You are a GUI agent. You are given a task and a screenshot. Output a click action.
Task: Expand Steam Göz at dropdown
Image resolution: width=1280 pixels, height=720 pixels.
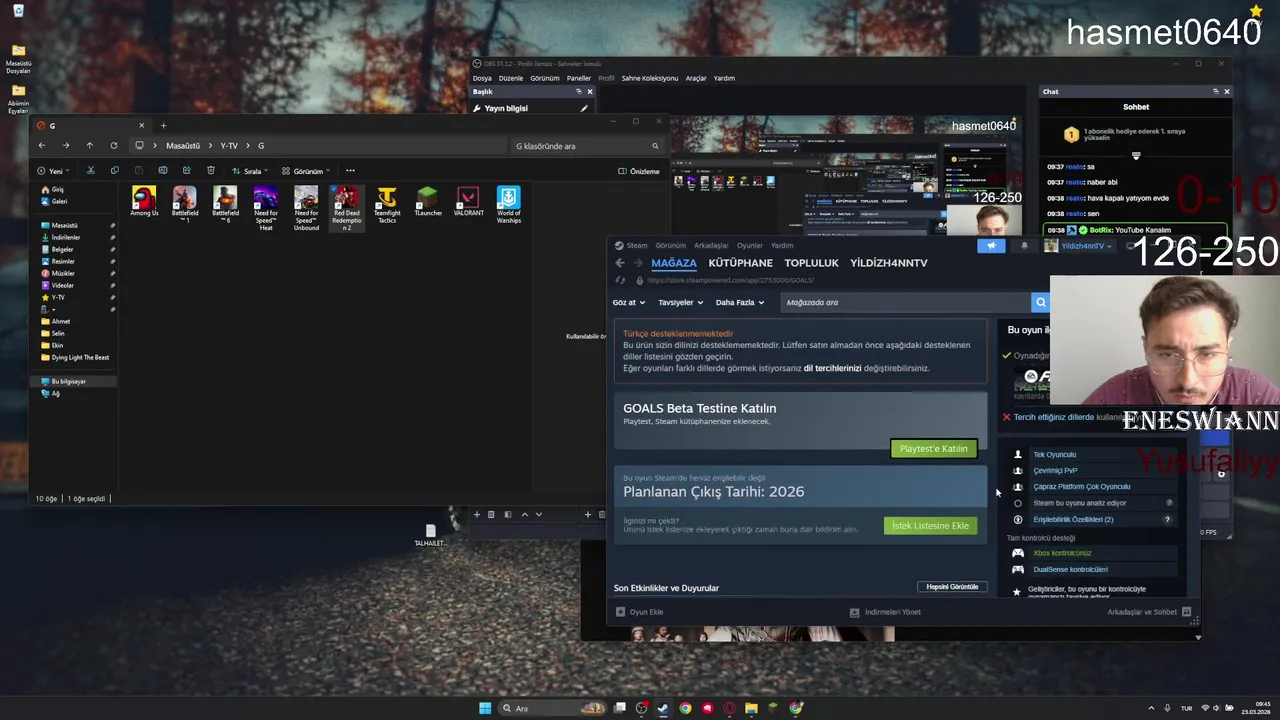tap(629, 302)
